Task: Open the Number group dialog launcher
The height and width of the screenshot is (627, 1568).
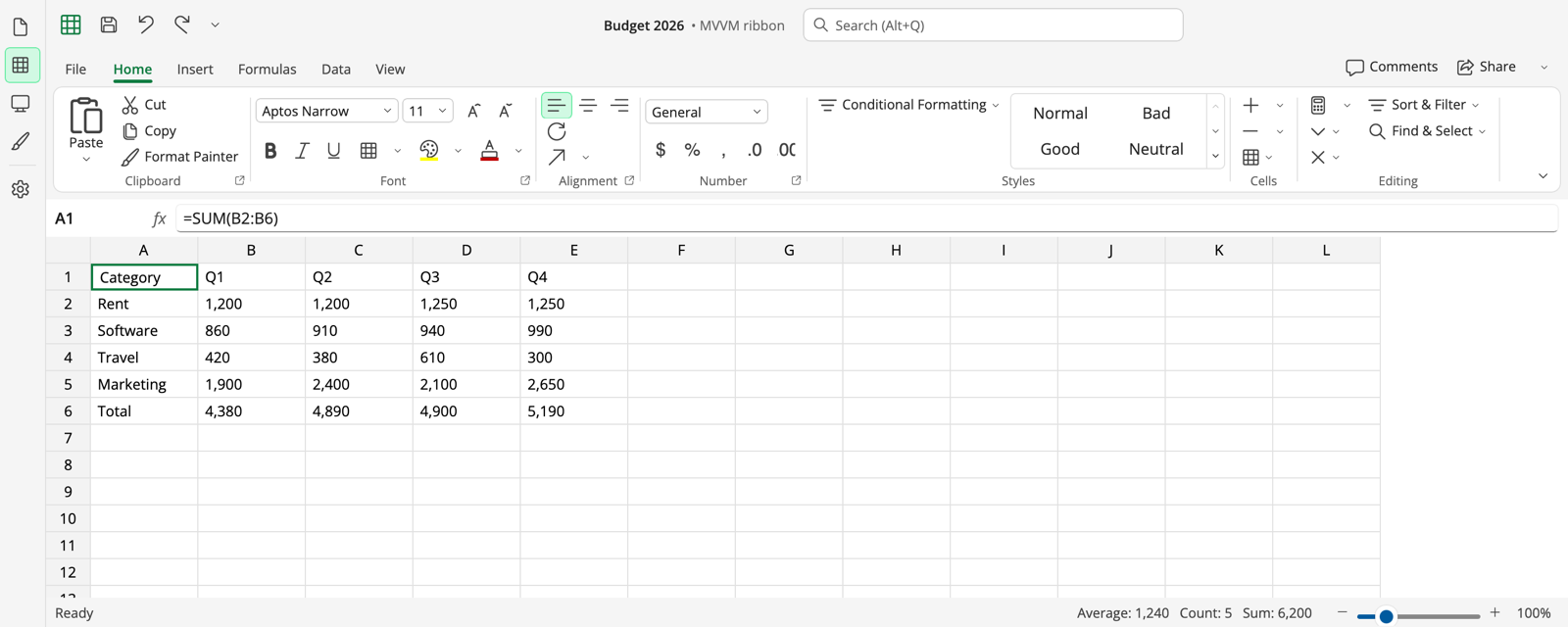Action: [x=796, y=180]
